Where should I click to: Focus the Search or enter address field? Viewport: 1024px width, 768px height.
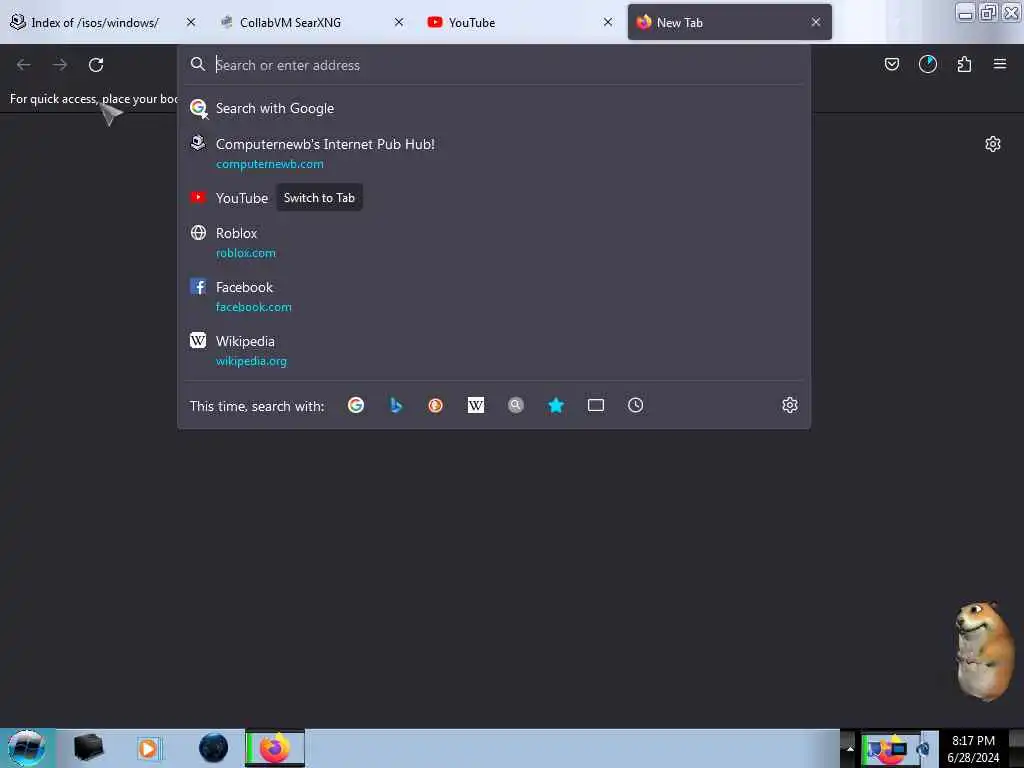click(x=494, y=65)
